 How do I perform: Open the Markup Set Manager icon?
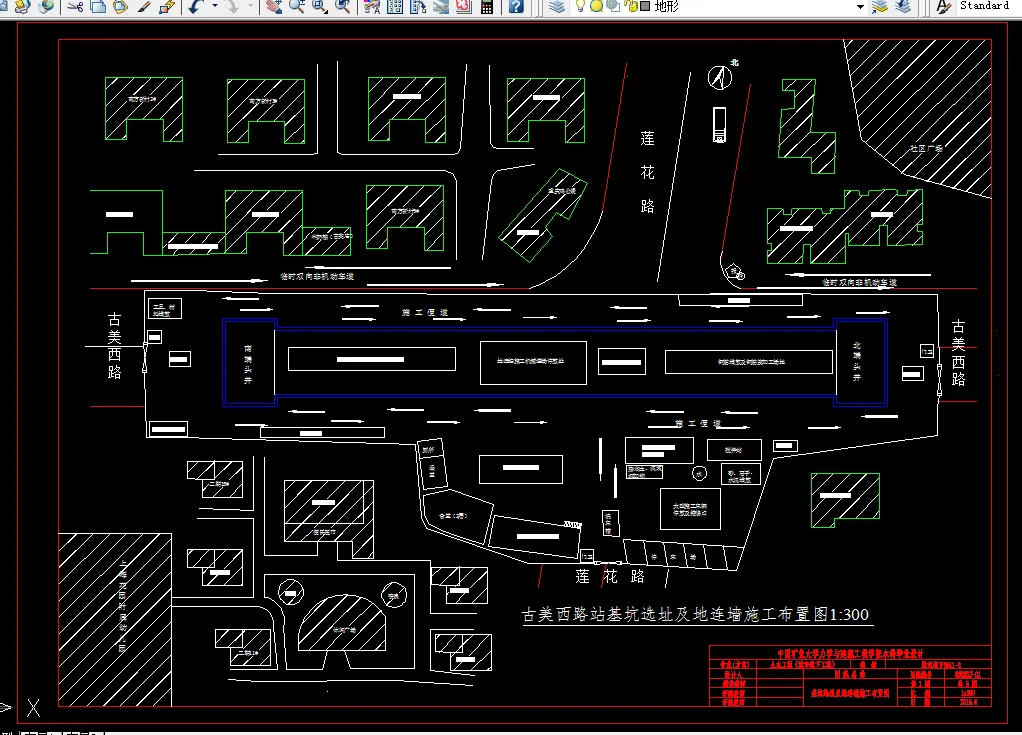click(x=463, y=7)
